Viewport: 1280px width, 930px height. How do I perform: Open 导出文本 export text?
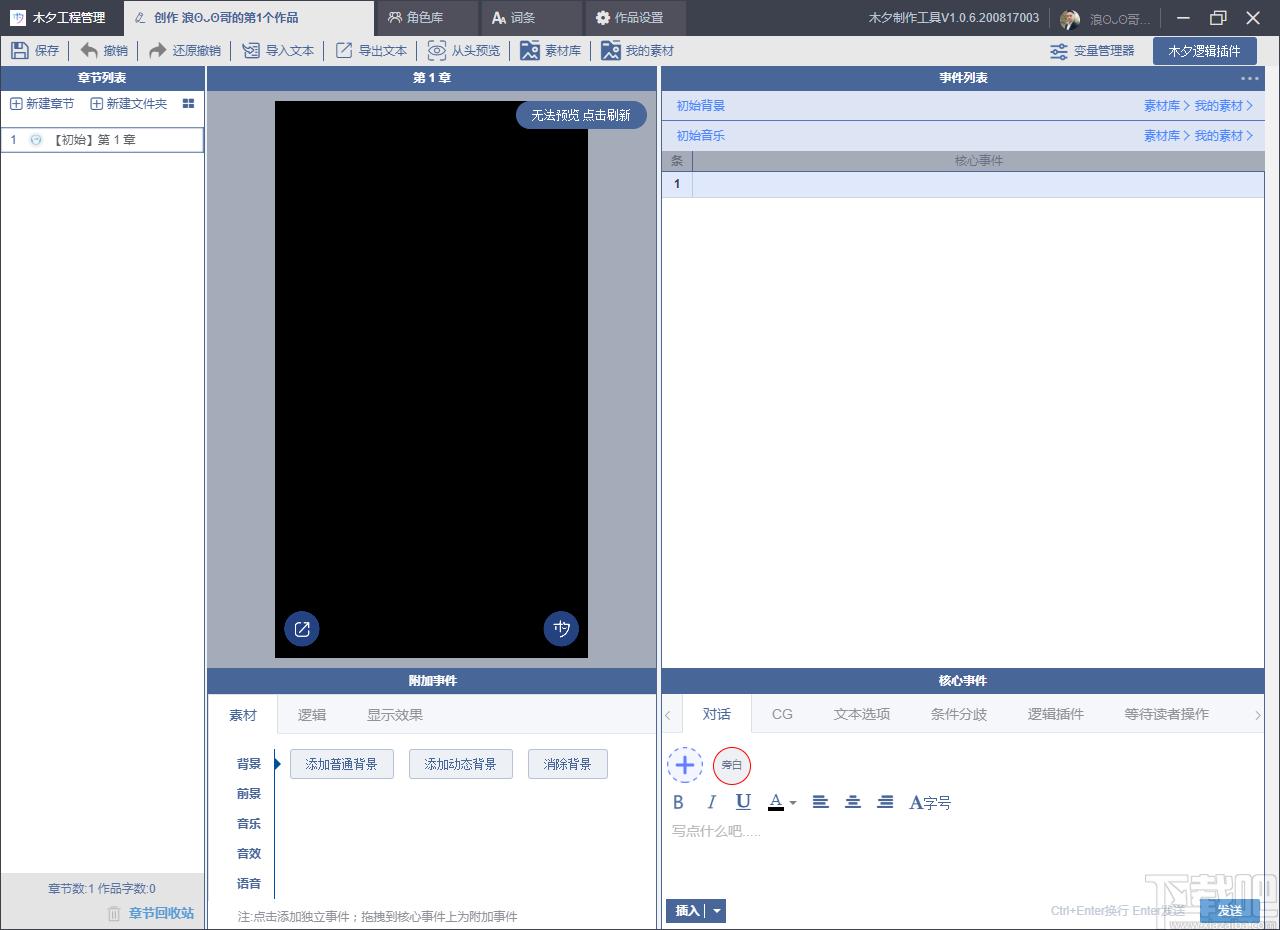371,50
